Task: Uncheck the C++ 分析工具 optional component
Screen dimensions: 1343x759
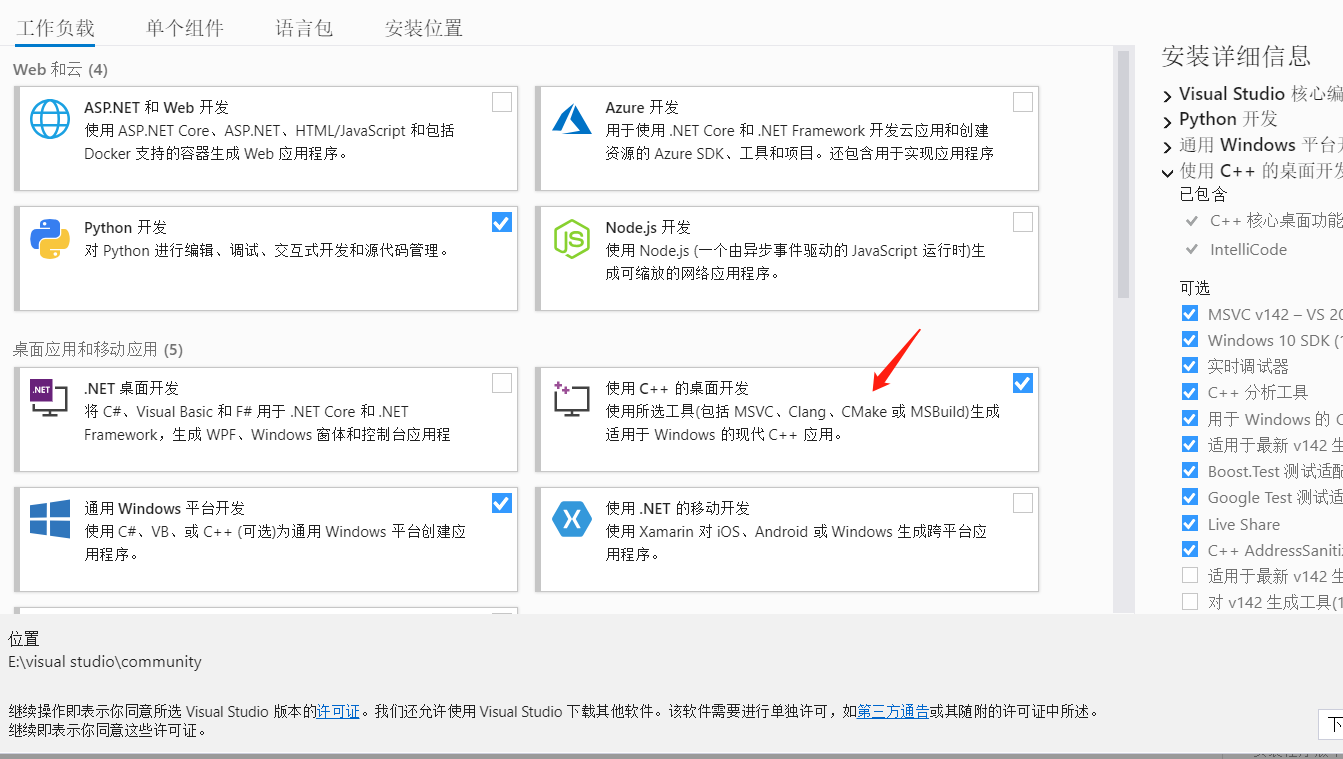Action: pyautogui.click(x=1190, y=392)
